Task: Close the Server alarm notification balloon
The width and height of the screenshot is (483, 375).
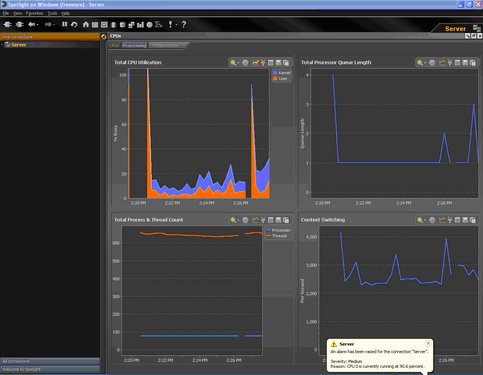Action: pos(428,343)
